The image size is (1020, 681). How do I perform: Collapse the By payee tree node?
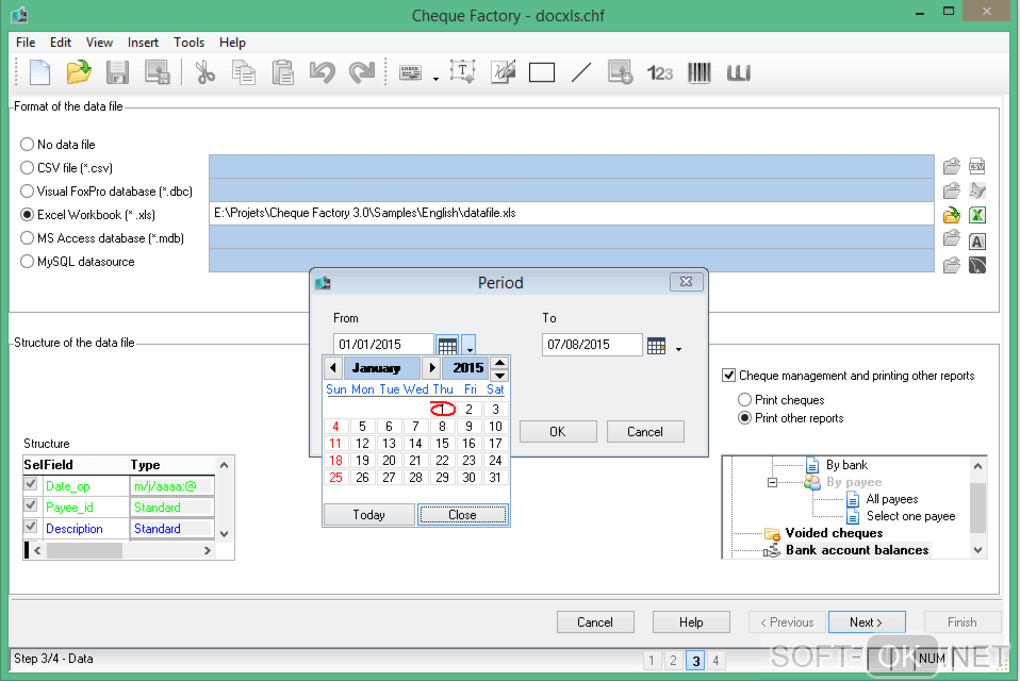(x=772, y=483)
